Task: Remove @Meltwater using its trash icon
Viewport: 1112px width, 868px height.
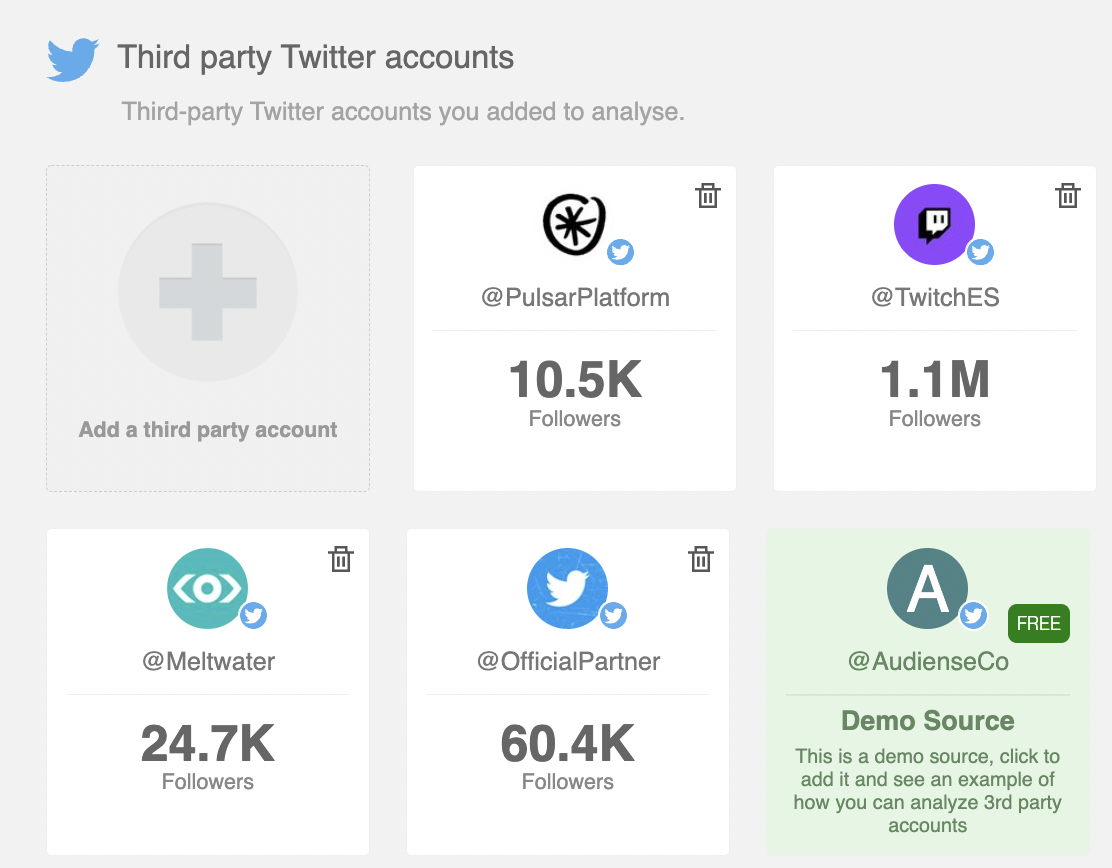Action: click(x=341, y=560)
